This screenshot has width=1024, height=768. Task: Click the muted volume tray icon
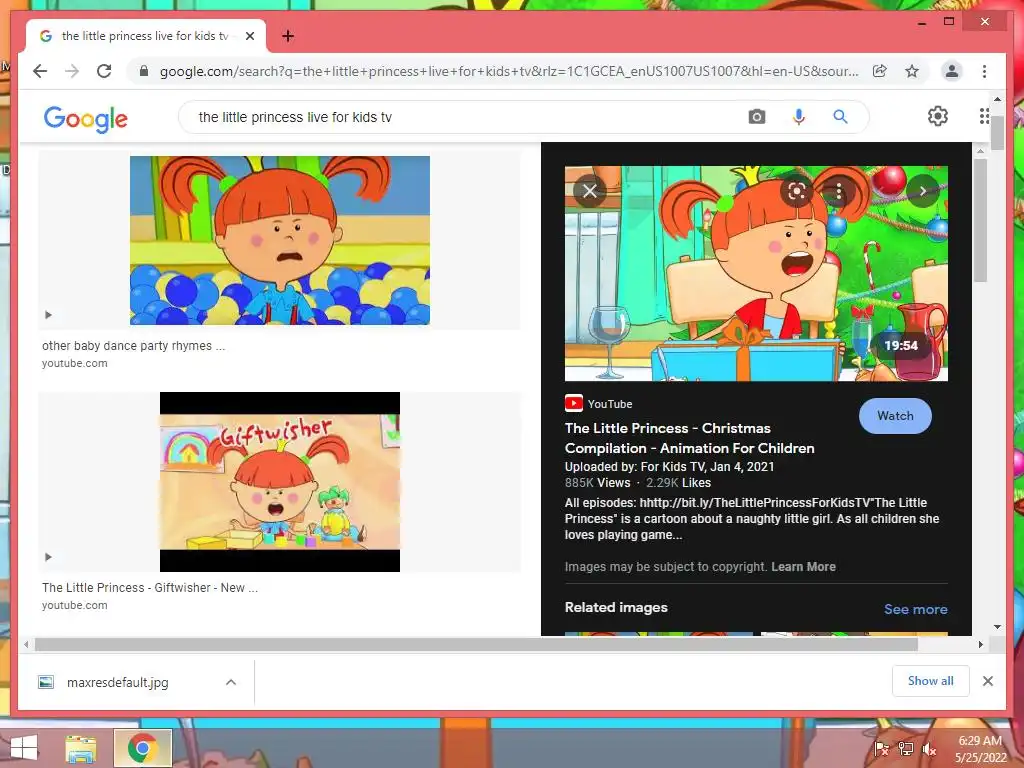[929, 749]
